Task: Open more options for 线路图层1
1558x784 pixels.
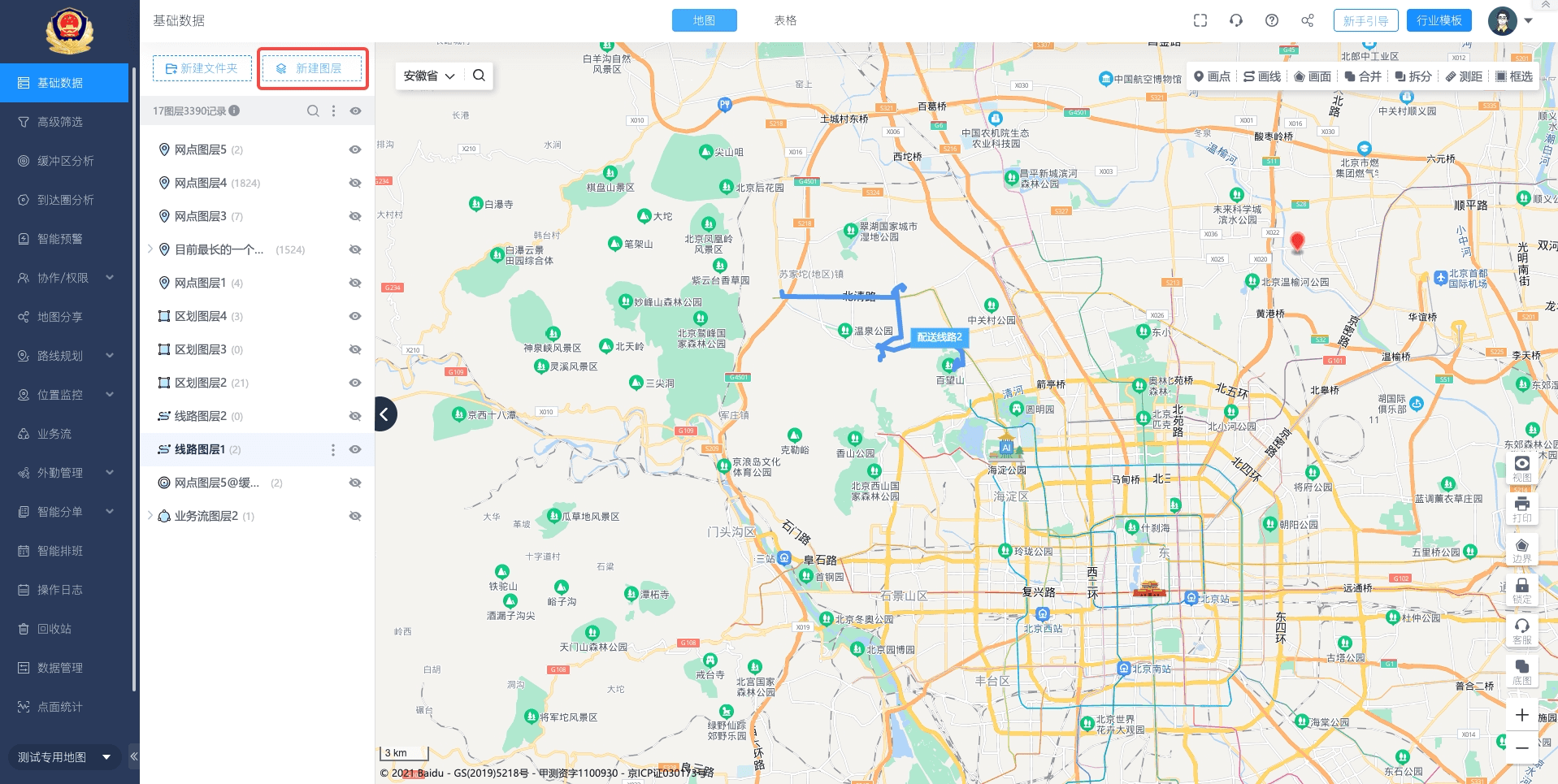Action: pos(332,449)
